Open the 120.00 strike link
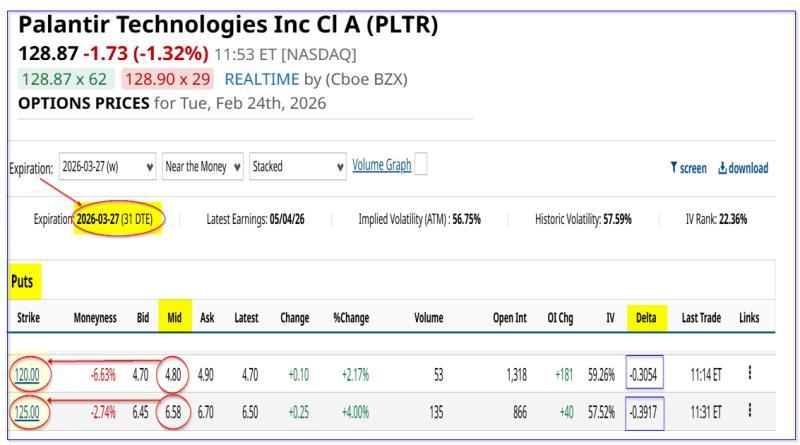The image size is (800, 445). [x=28, y=374]
